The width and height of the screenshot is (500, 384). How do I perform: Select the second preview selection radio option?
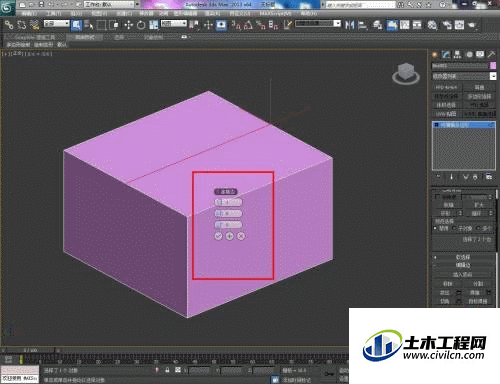click(x=454, y=228)
